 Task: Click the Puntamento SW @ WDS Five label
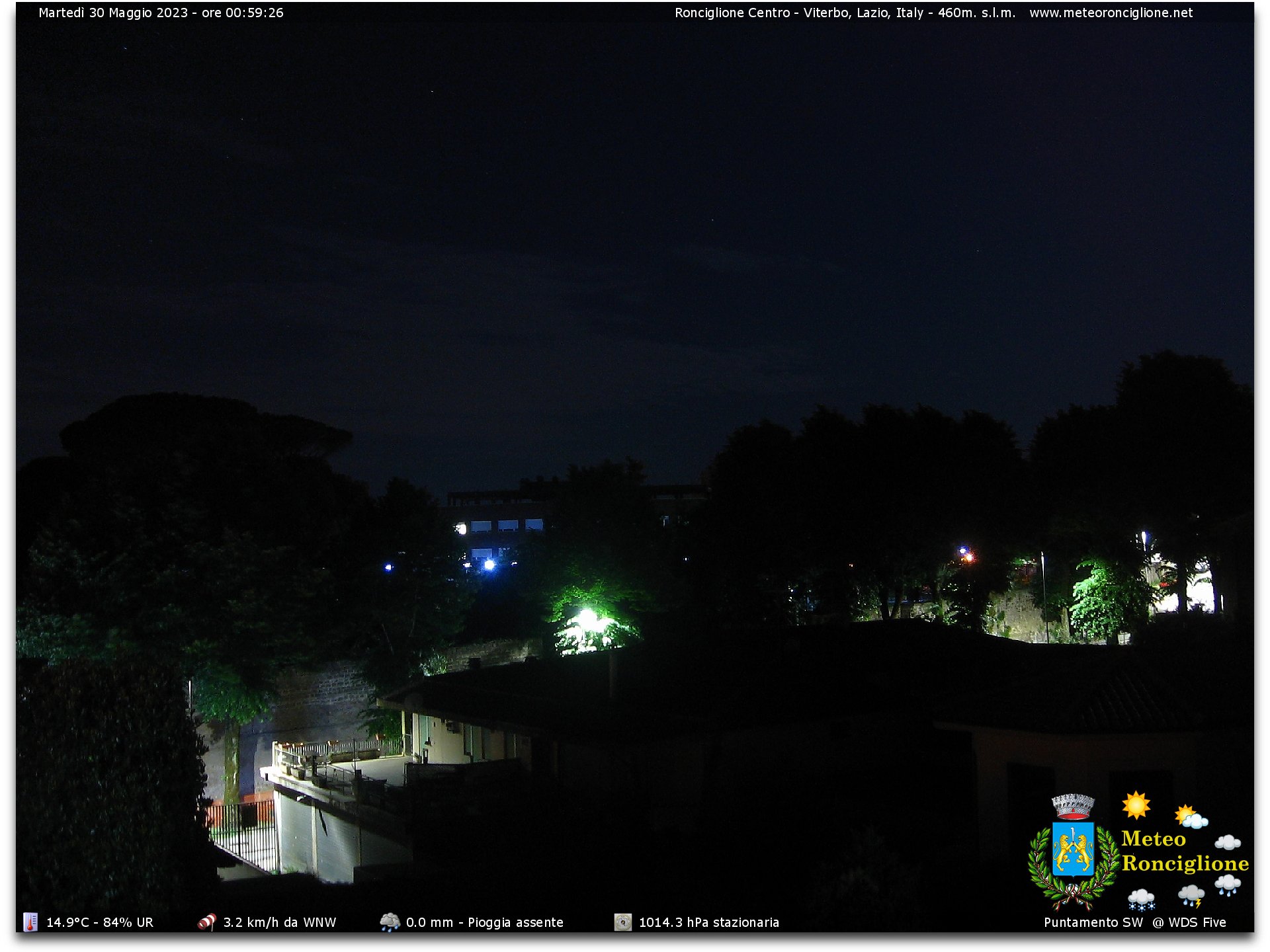(x=1135, y=922)
